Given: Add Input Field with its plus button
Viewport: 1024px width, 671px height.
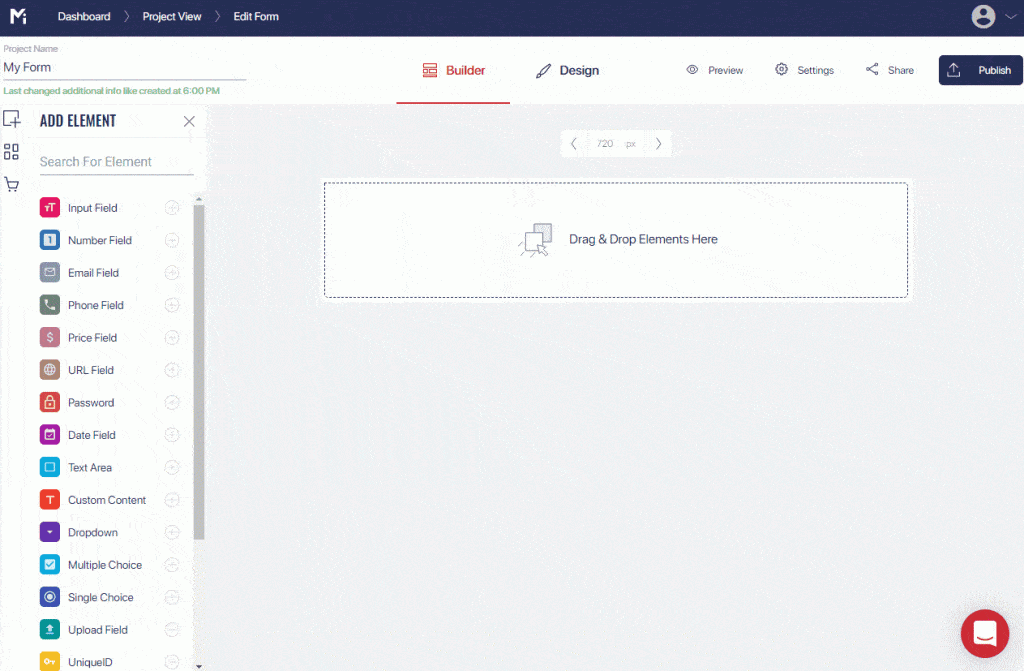Looking at the screenshot, I should pos(172,208).
